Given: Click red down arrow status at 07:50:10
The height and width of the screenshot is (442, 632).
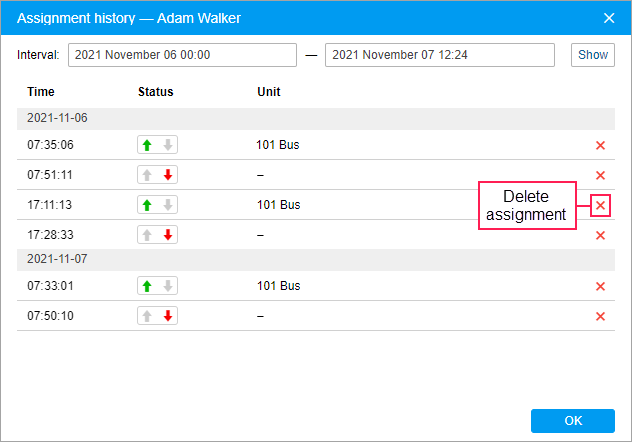Looking at the screenshot, I should 168,316.
